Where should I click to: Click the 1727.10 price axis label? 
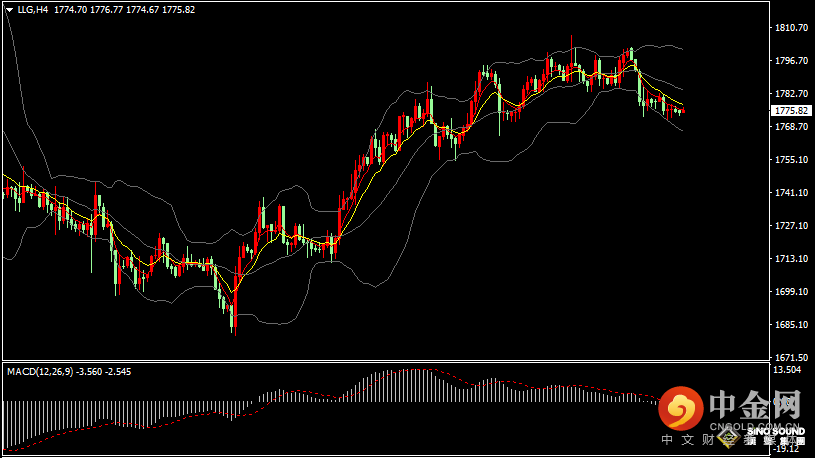tap(791, 226)
